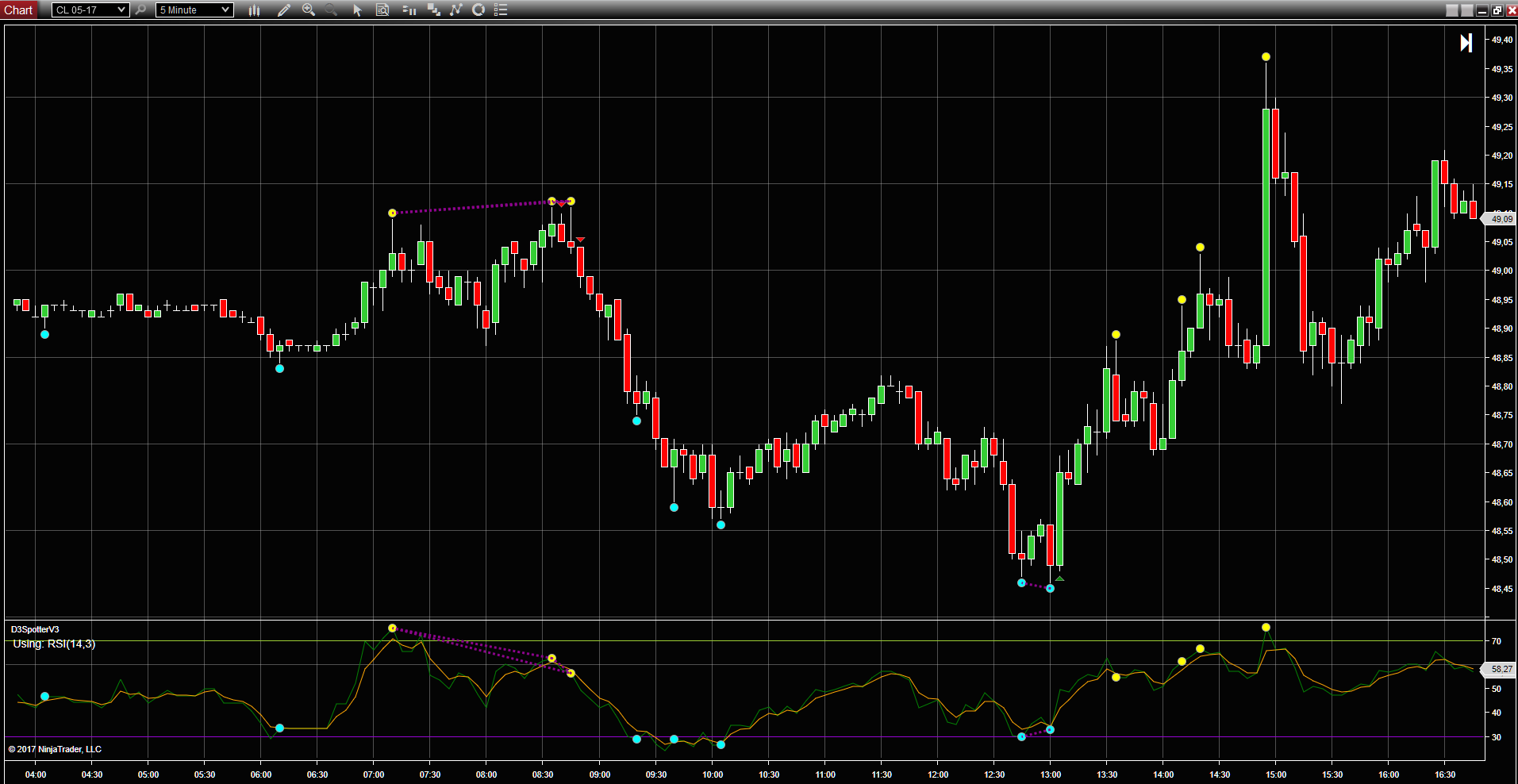Viewport: 1518px width, 784px height.
Task: Click the red down triangle beside the 08:45 candle
Action: point(580,240)
